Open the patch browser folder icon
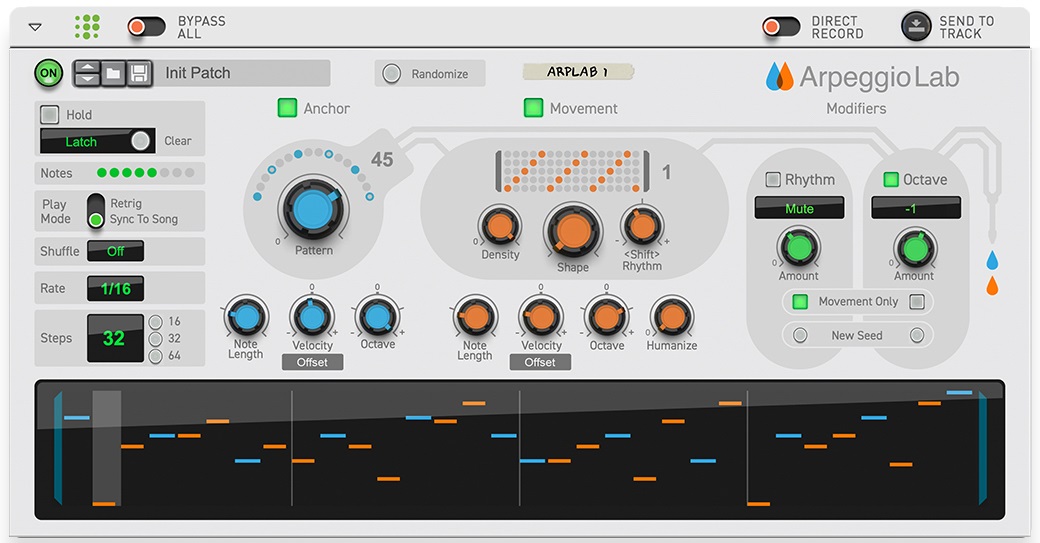1040x543 pixels. pyautogui.click(x=113, y=73)
